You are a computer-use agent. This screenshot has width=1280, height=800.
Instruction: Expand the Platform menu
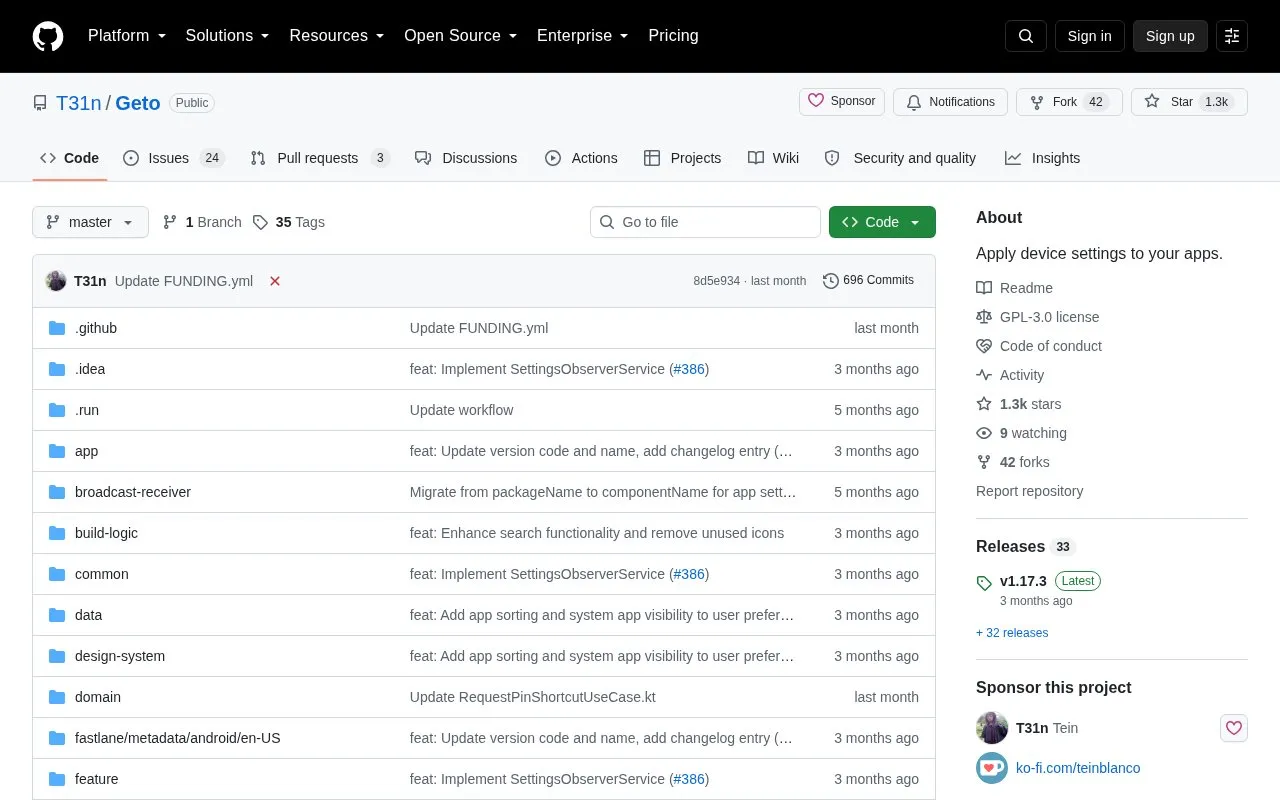tap(127, 36)
